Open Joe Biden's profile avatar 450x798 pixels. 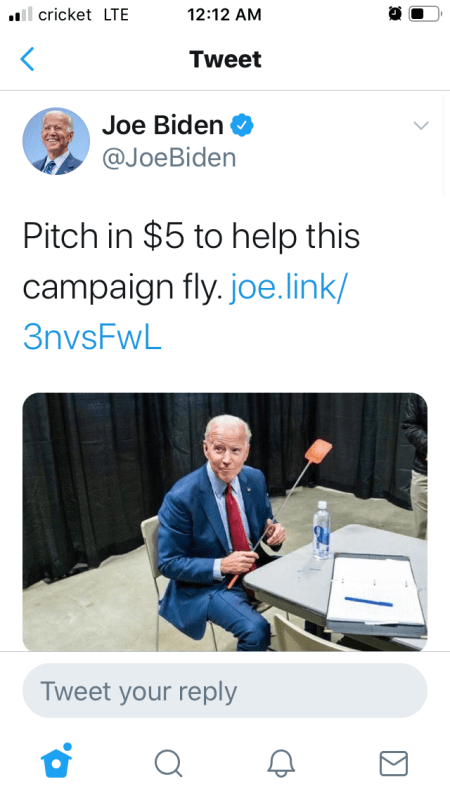click(56, 141)
